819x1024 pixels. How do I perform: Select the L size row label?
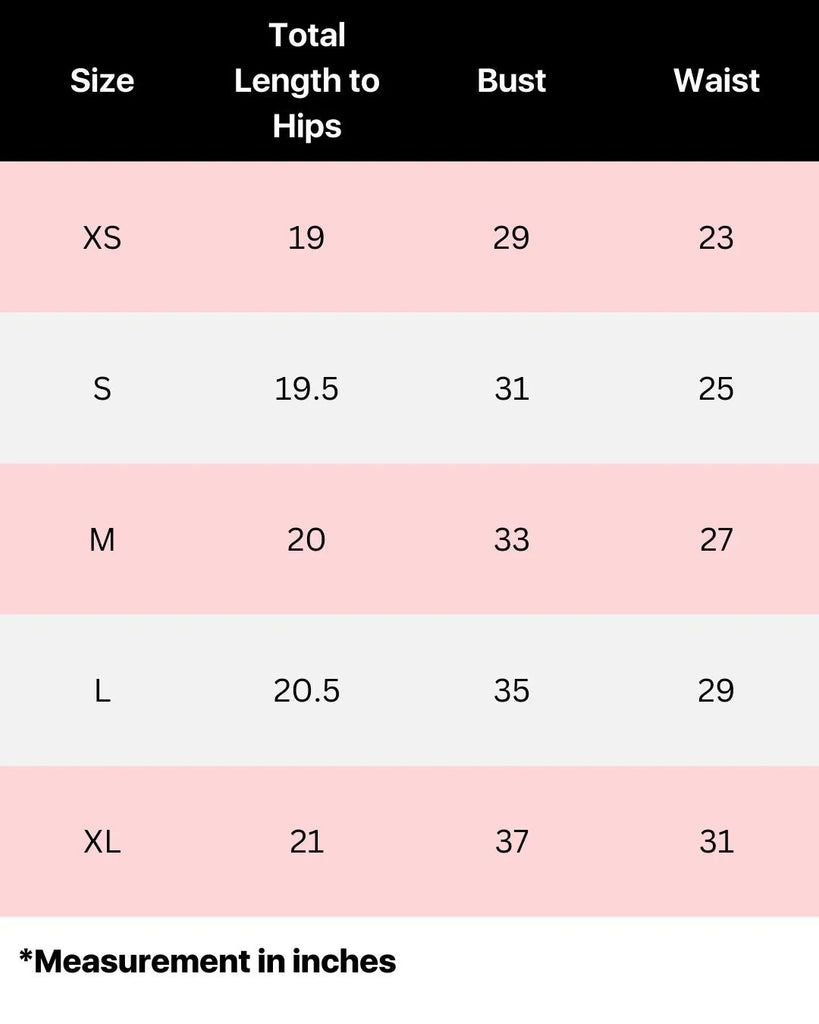click(x=102, y=691)
